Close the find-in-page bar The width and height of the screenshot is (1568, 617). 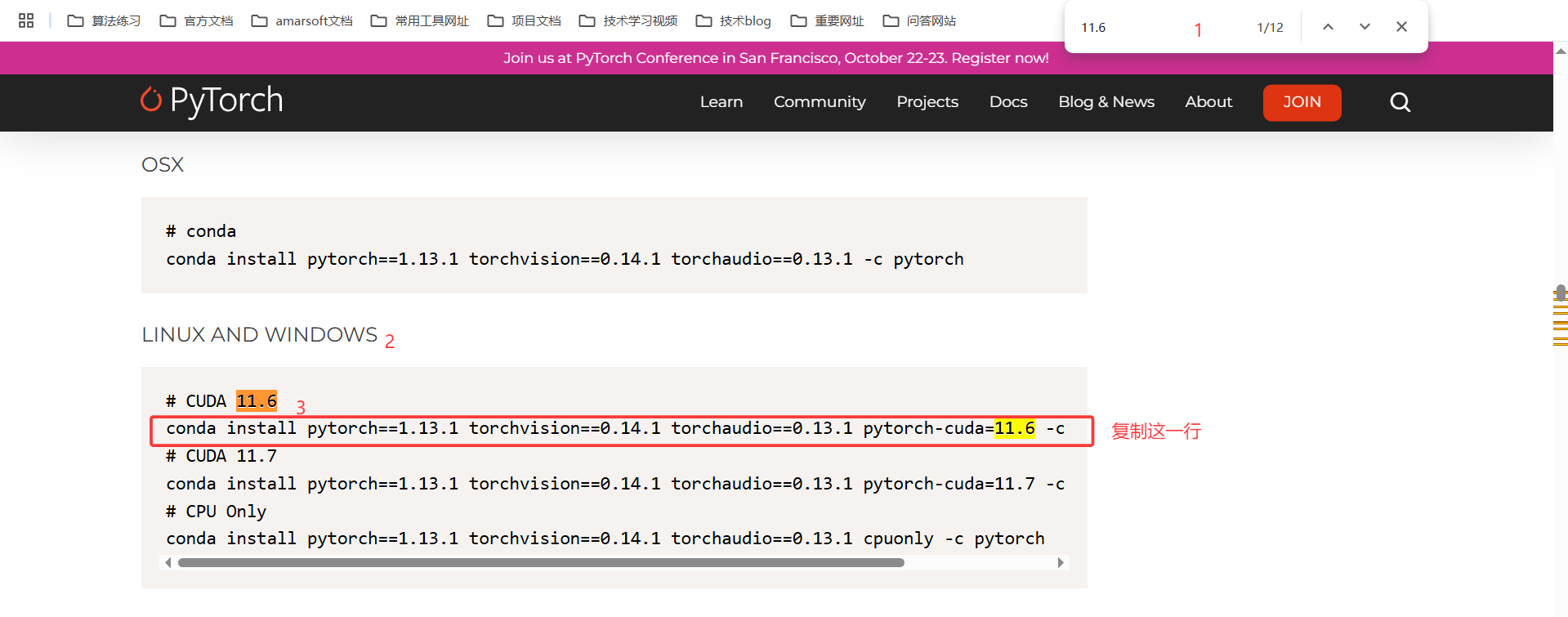tap(1401, 27)
